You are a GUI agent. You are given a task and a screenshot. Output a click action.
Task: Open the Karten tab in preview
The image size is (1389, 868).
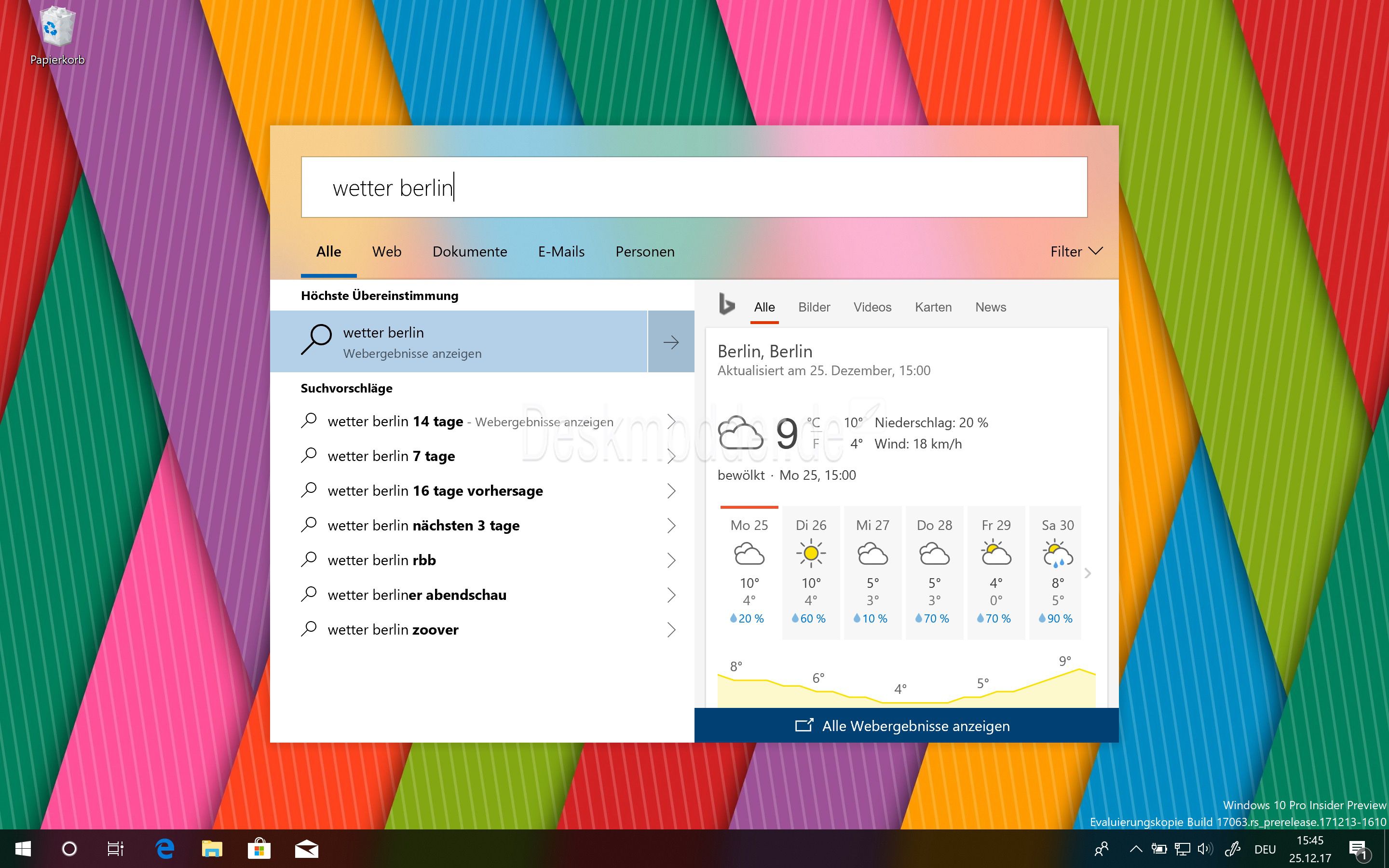coord(933,307)
